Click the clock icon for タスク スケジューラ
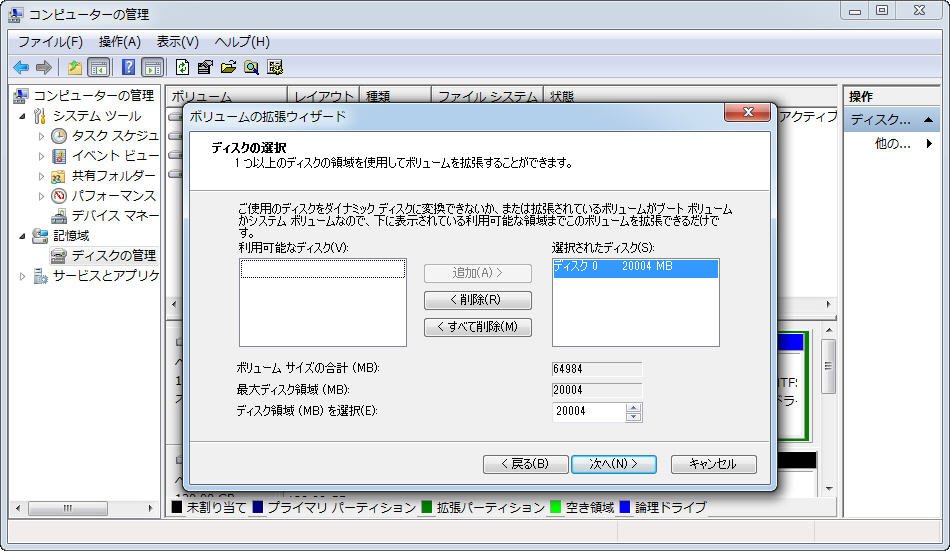 point(59,136)
